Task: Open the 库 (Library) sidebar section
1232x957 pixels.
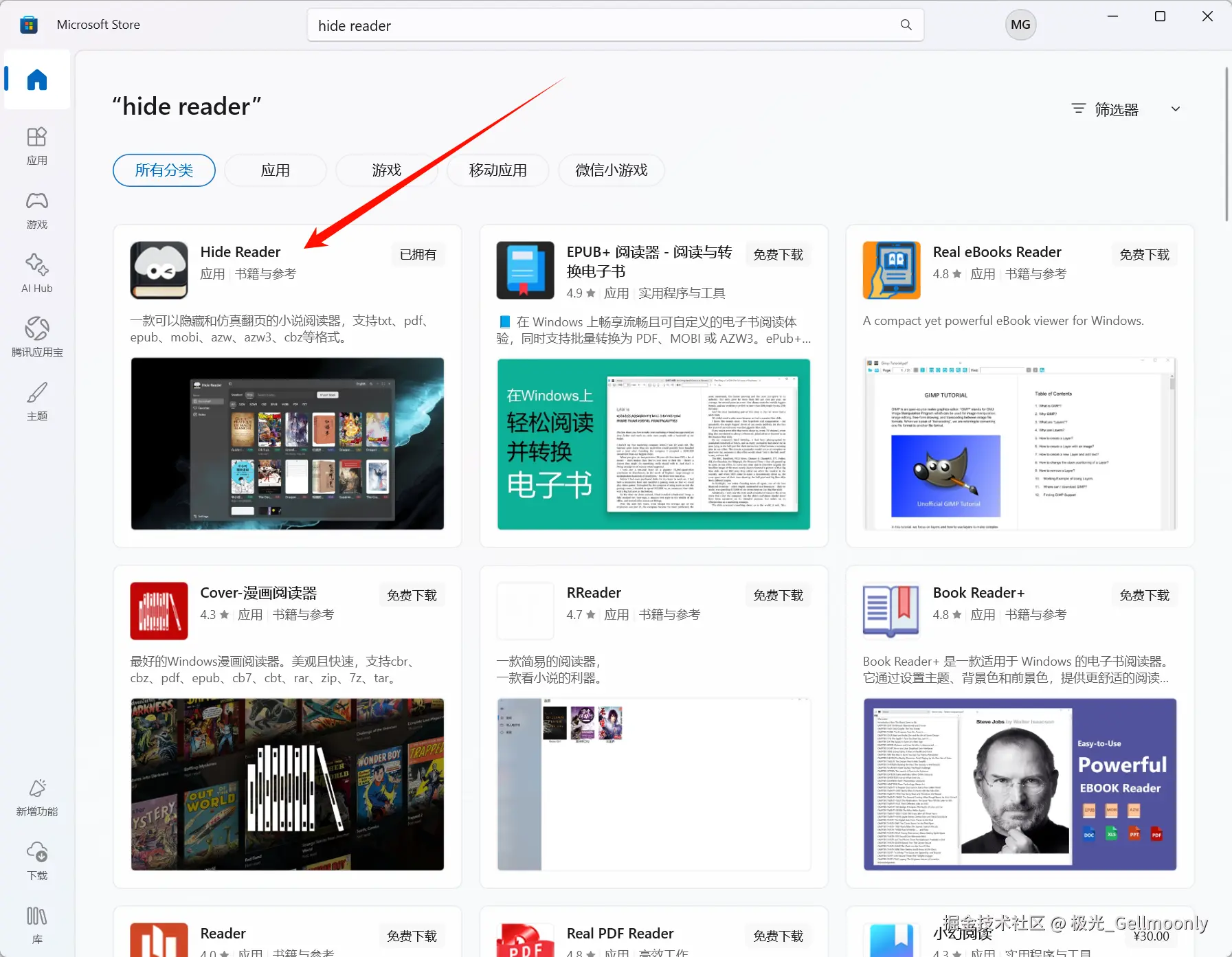Action: [x=37, y=925]
